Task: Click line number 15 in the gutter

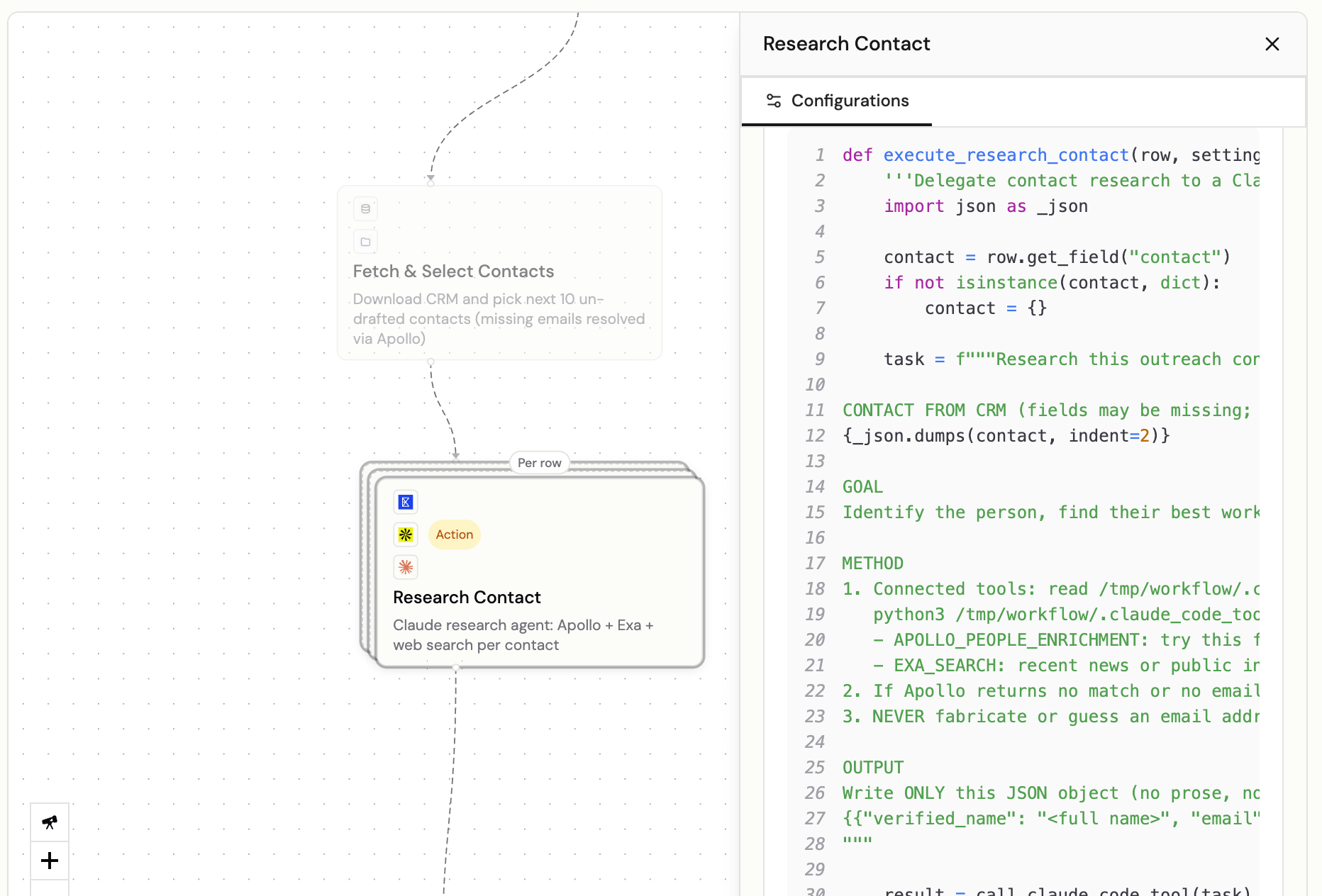Action: (816, 513)
